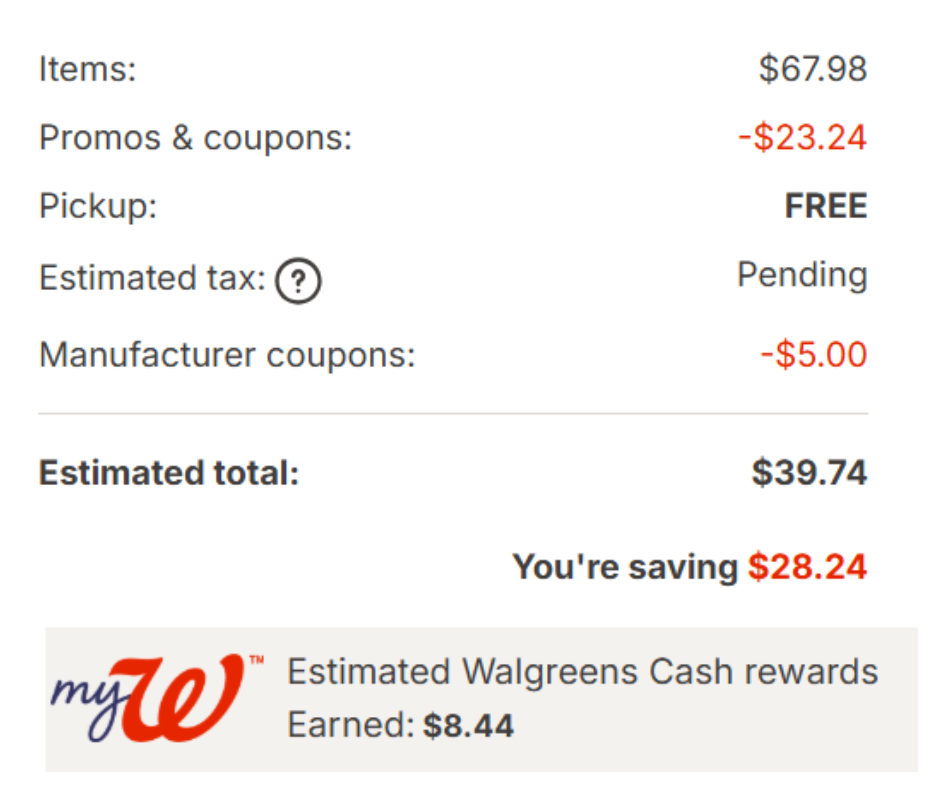Viewport: 940px width, 788px height.
Task: Click the Items label
Action: click(87, 70)
